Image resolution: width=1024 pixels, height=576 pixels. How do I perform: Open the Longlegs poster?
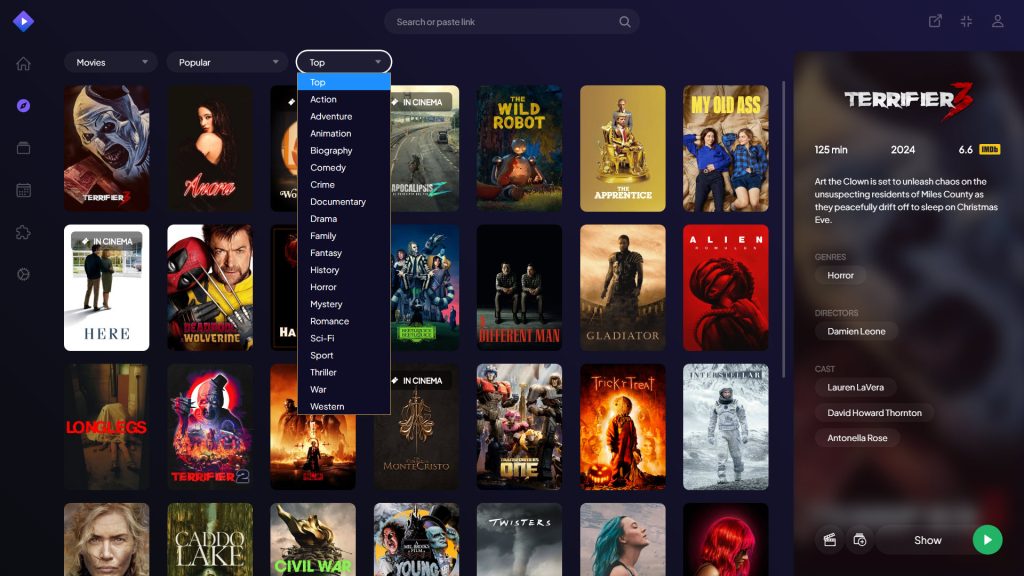pyautogui.click(x=106, y=427)
